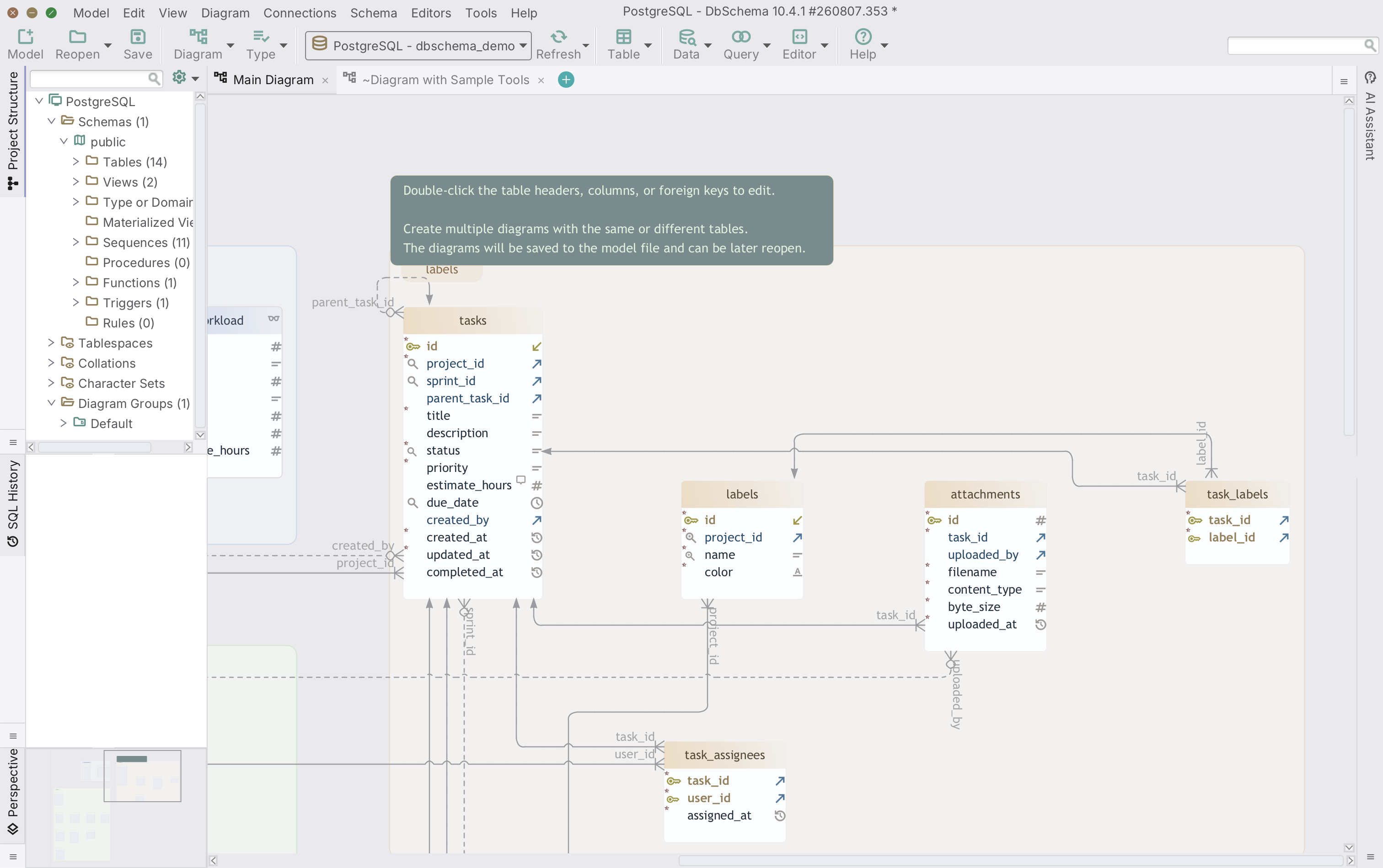1383x868 pixels.
Task: Collapse the Diagram Groups (1) node
Action: [51, 403]
